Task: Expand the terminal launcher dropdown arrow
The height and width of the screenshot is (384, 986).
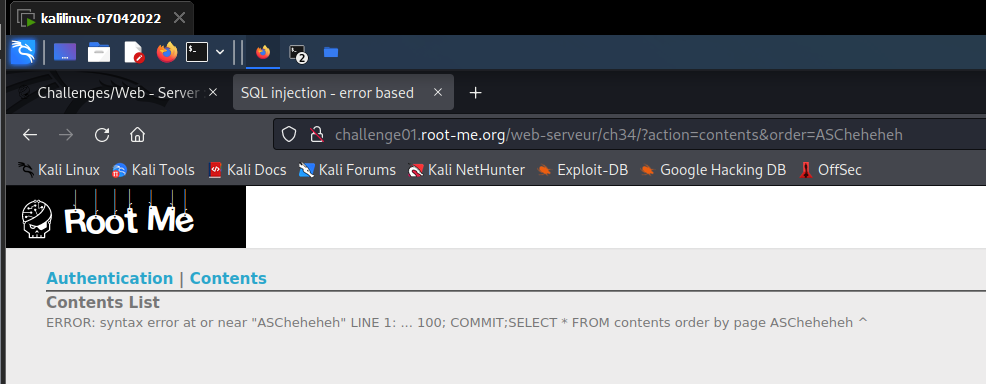Action: click(220, 52)
